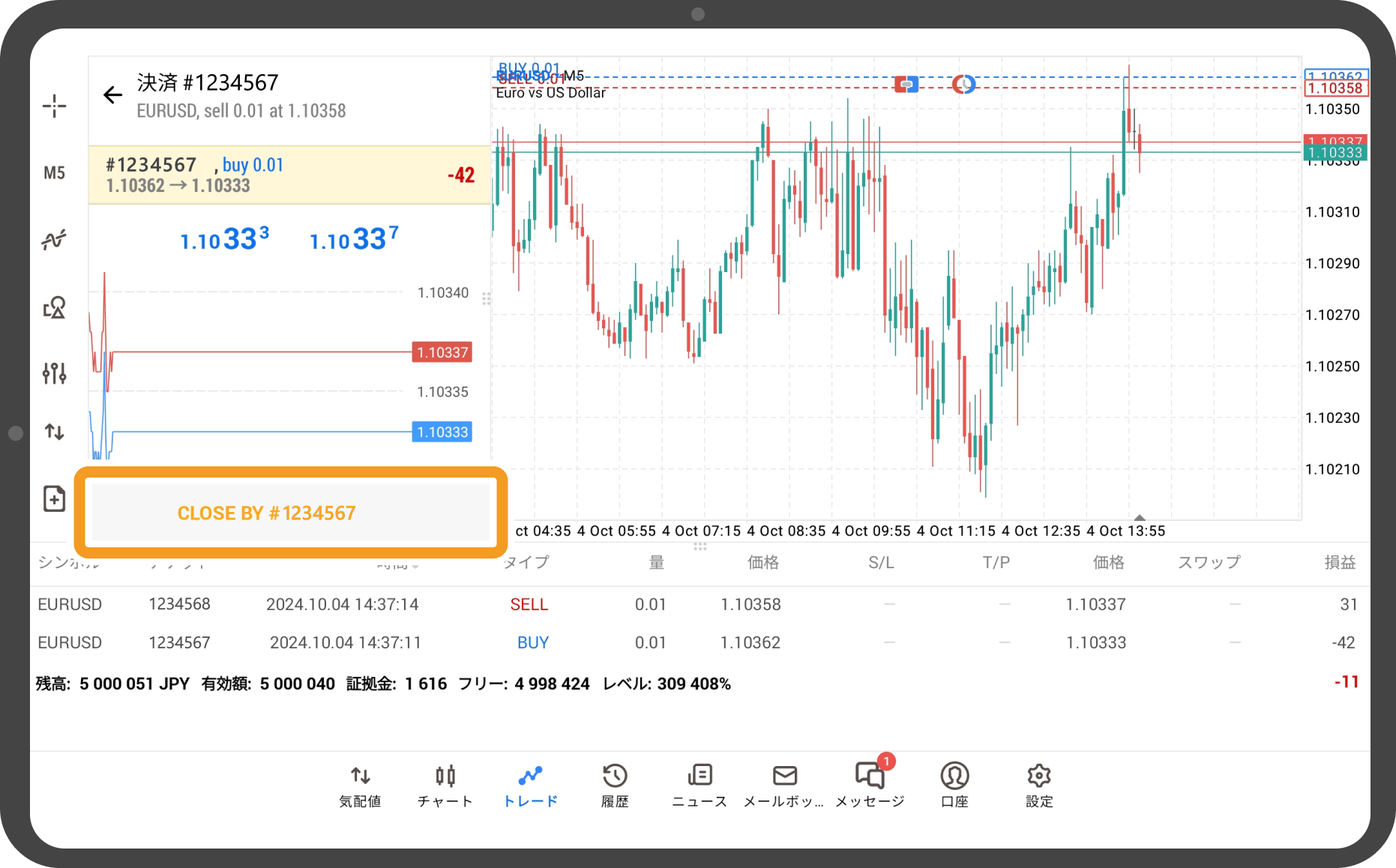Screen dimensions: 1396x868
Task: Click the blue 1.10333 tick chart label
Action: coord(442,432)
